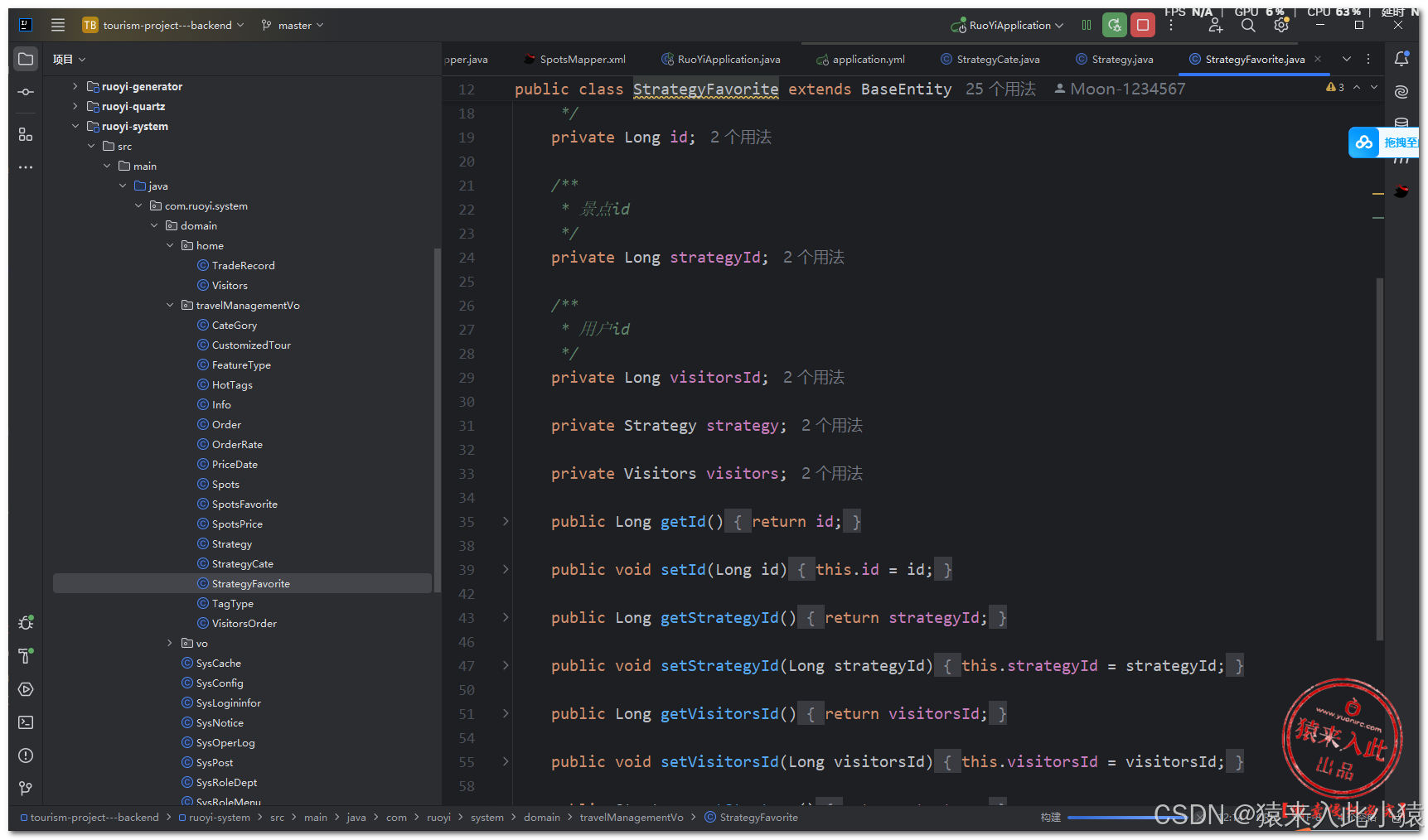Viewport: 1428px width, 840px height.
Task: Click the editor vertical scrollbar
Action: pyautogui.click(x=1379, y=460)
